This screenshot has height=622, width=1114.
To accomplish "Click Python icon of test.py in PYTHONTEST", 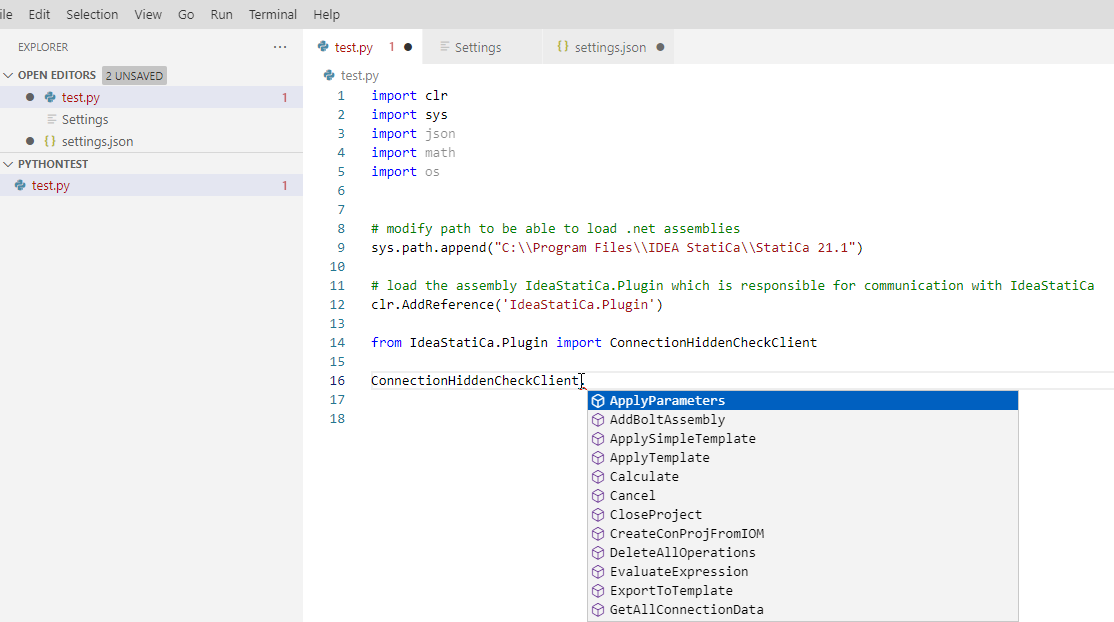I will point(20,186).
